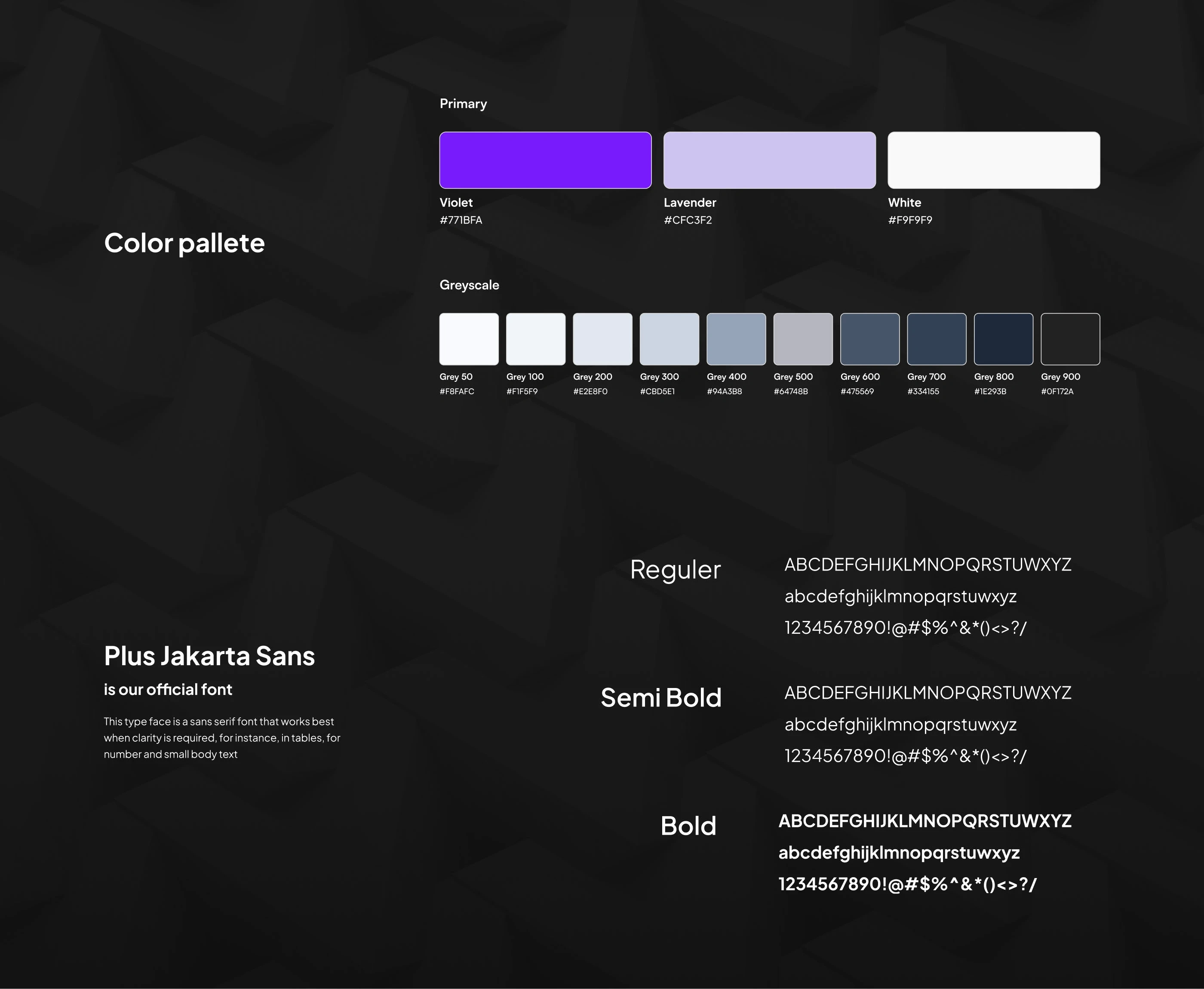The height and width of the screenshot is (989, 1204).
Task: Click the hex code #F1F5F9
Action: coord(522,391)
